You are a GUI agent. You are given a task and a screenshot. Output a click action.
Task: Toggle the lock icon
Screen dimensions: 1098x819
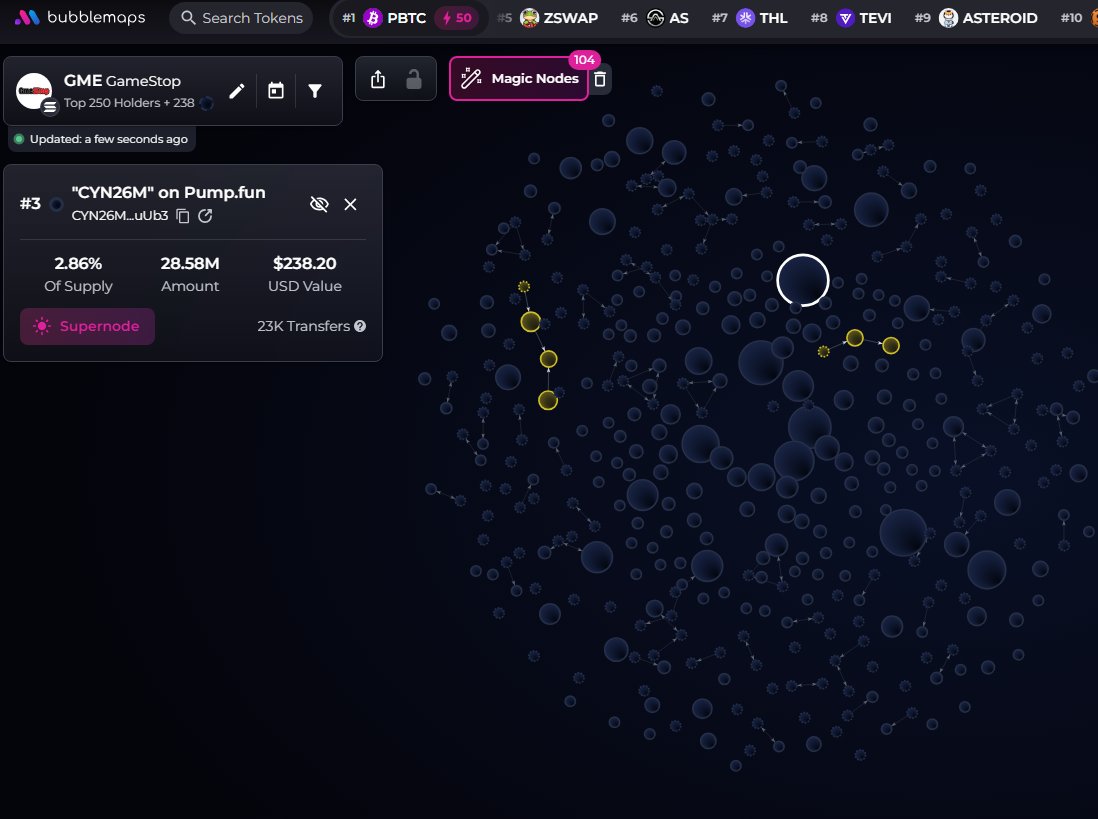coord(414,79)
